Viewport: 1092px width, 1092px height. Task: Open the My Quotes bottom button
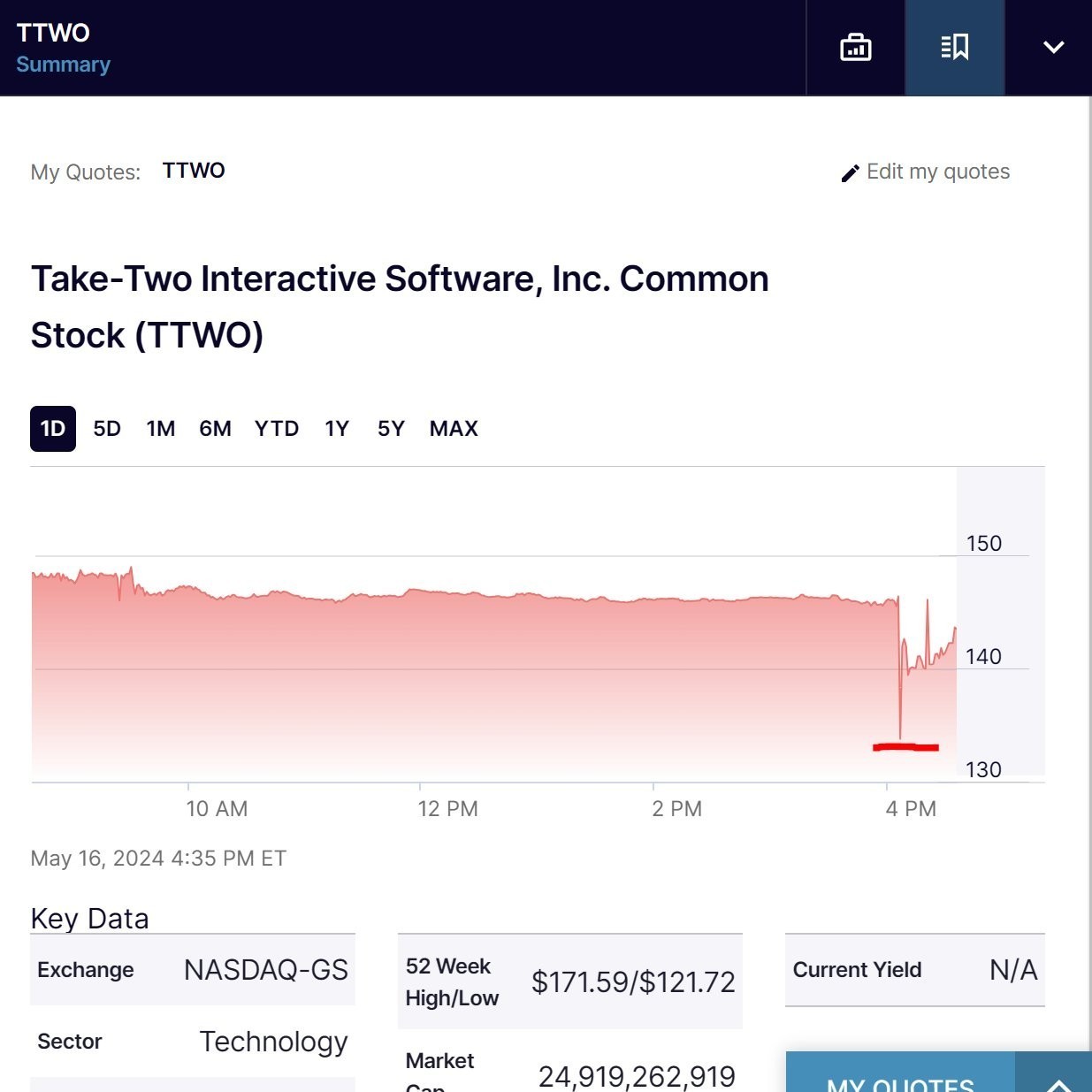900,1081
